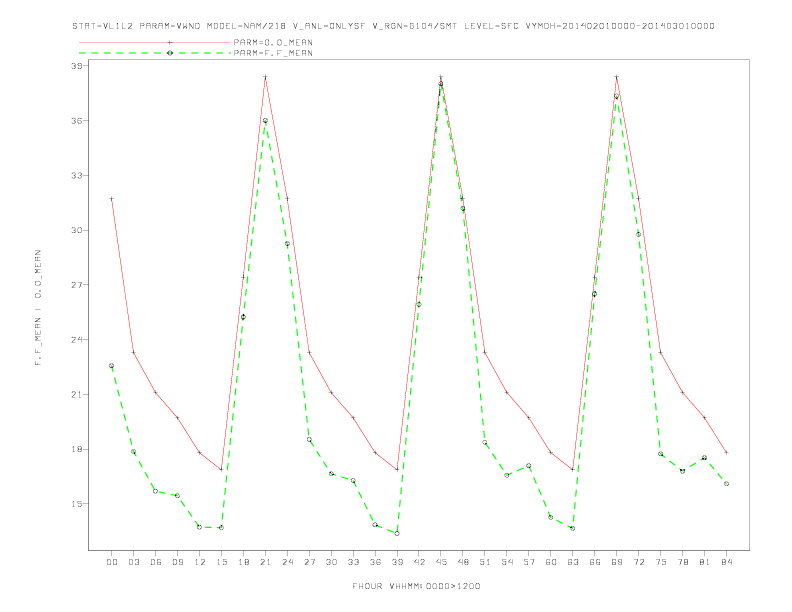Click x-axis forecast hour label 57
The height and width of the screenshot is (612, 792).
pyautogui.click(x=529, y=562)
